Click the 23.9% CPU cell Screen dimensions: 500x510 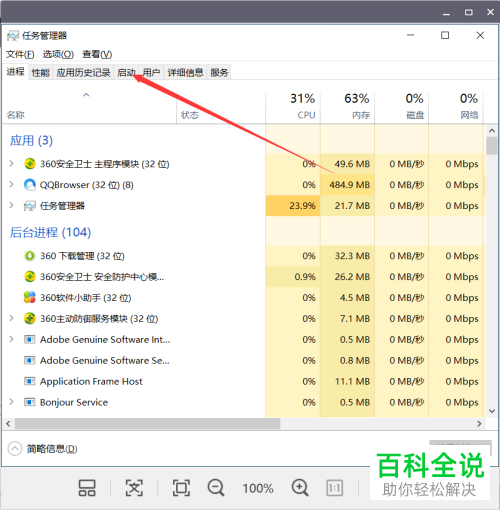293,206
